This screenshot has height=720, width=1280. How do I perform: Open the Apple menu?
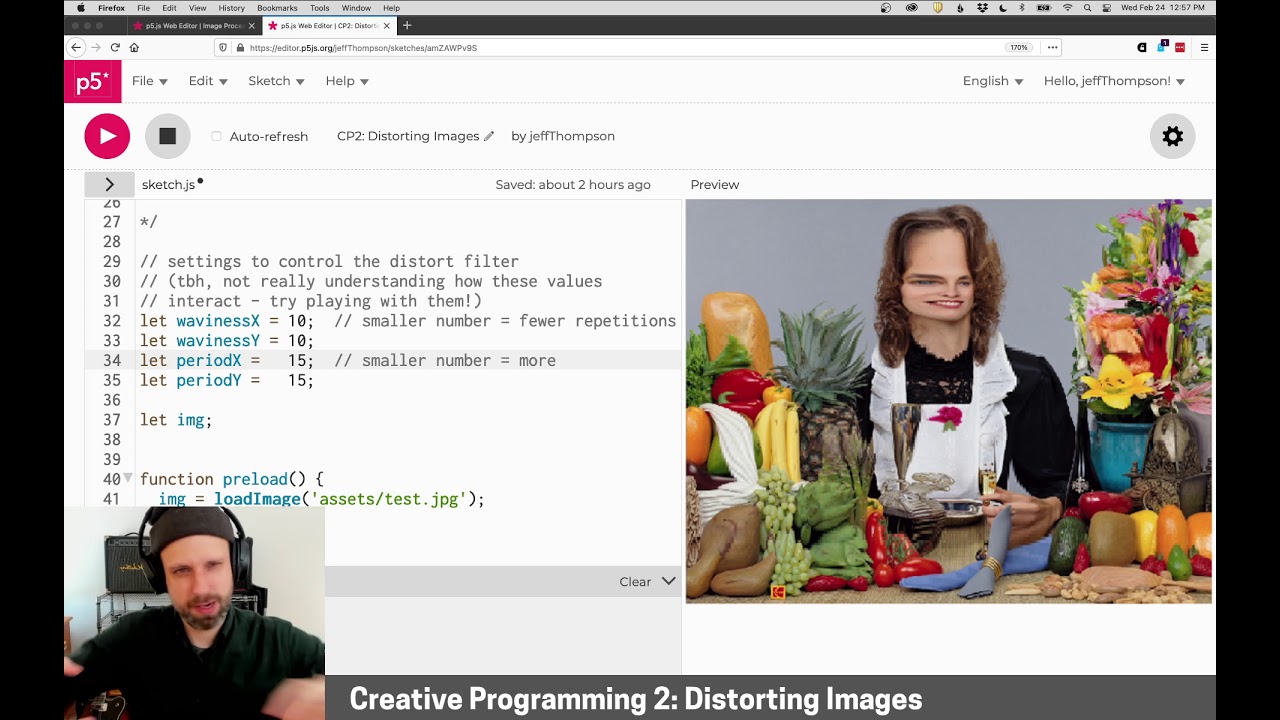[81, 8]
